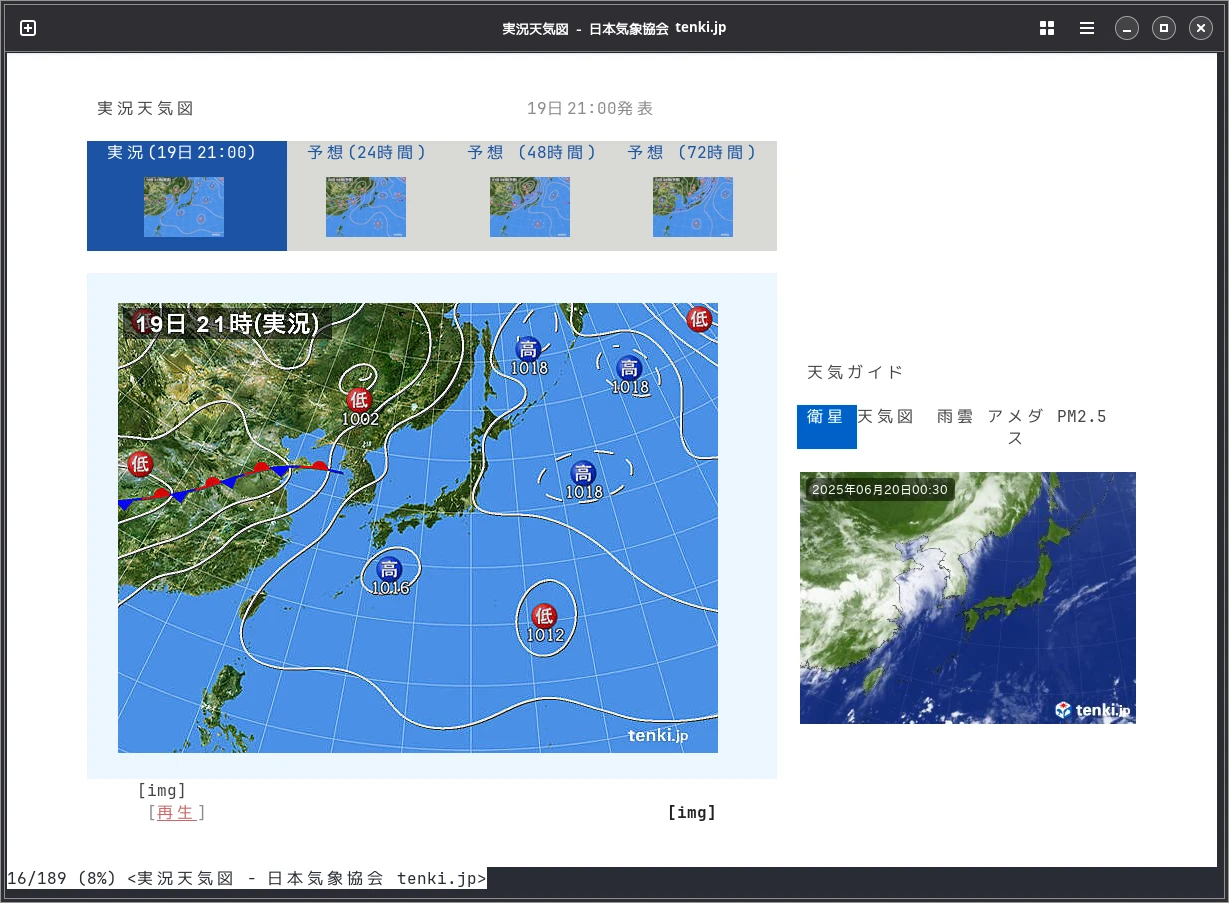Image resolution: width=1229 pixels, height=903 pixels.
Task: Click the 天気ガイド heading
Action: (855, 373)
